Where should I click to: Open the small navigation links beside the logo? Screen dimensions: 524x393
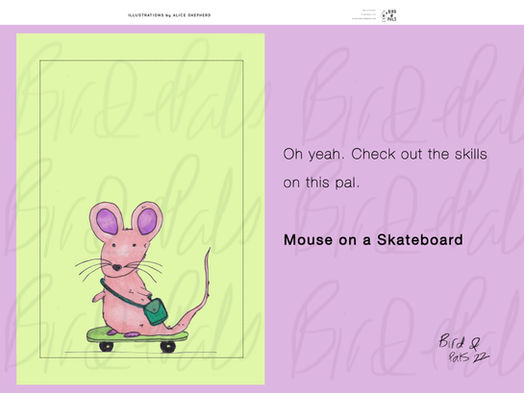tap(365, 15)
